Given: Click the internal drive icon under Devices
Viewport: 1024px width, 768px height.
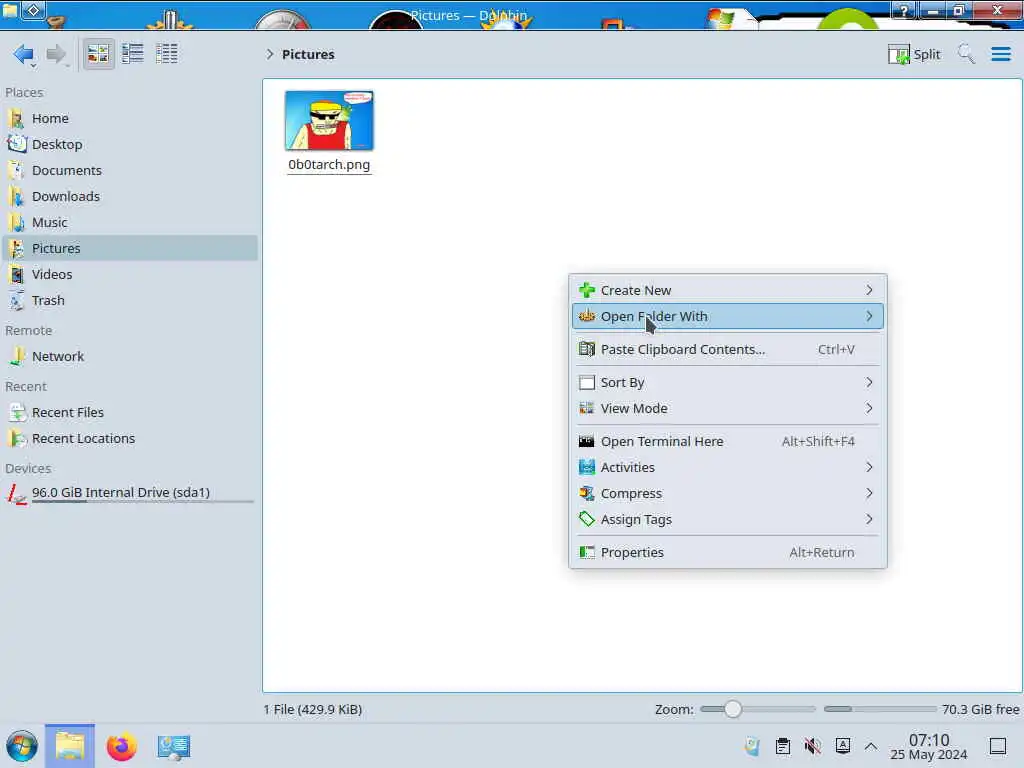Looking at the screenshot, I should 17,494.
